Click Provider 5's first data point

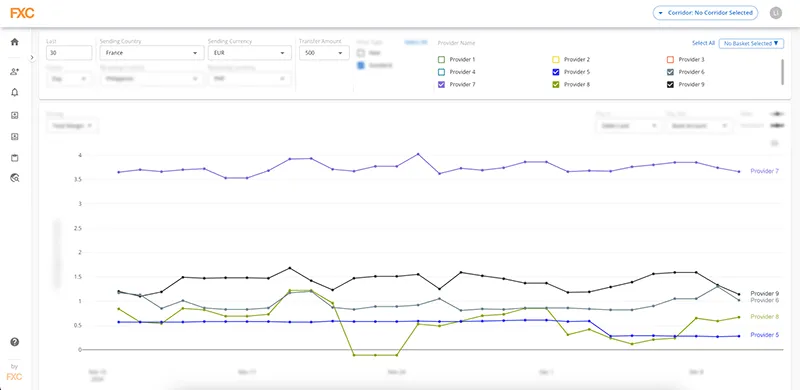[x=119, y=322]
